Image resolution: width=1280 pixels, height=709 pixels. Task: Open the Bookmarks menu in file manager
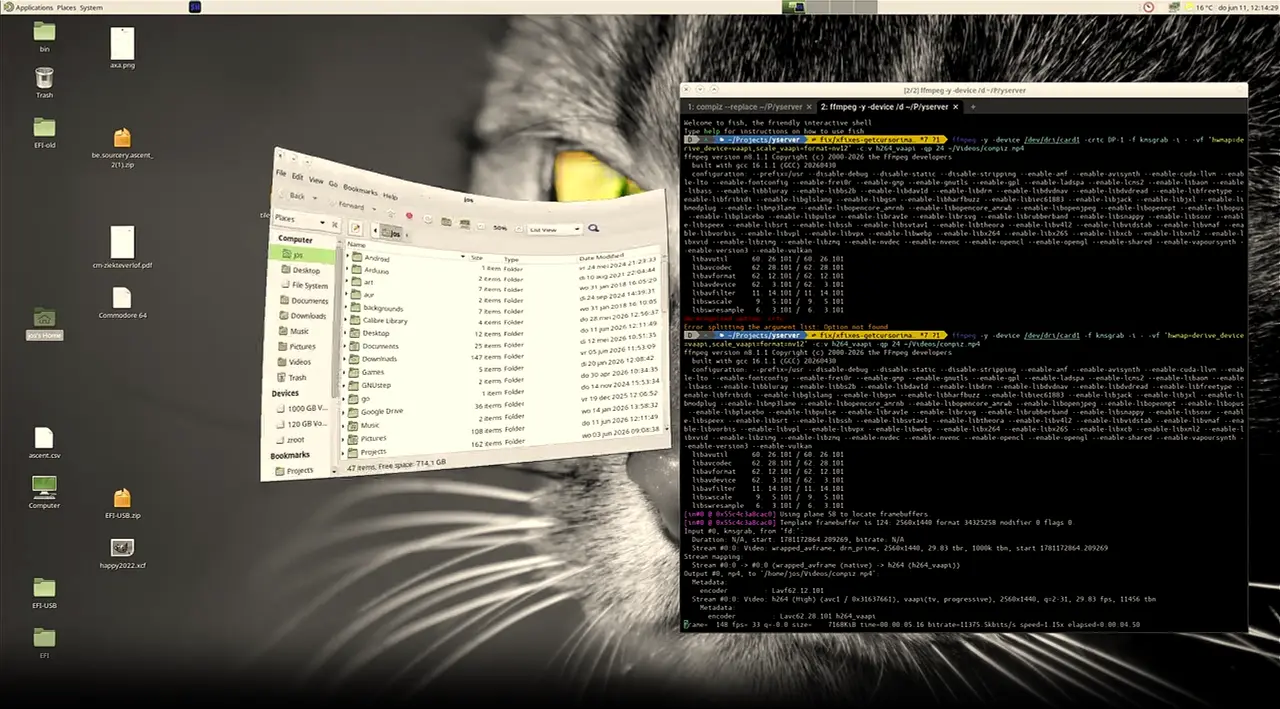pos(360,189)
